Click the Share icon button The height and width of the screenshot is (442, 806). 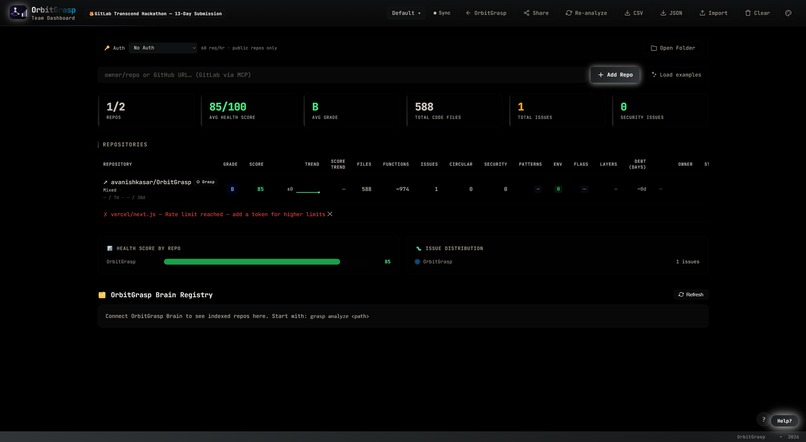tap(536, 13)
